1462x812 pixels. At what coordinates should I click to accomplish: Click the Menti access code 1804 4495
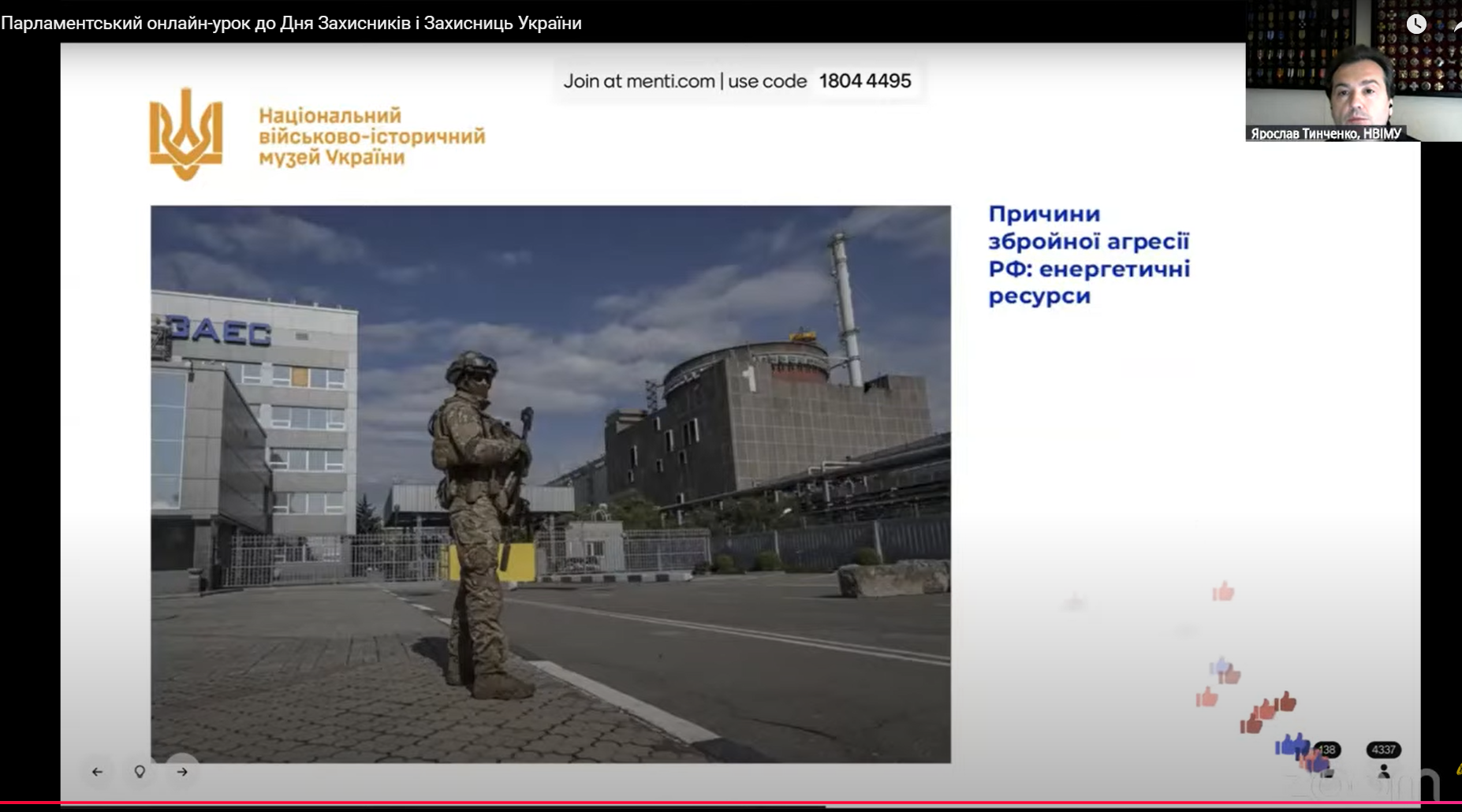pos(865,80)
